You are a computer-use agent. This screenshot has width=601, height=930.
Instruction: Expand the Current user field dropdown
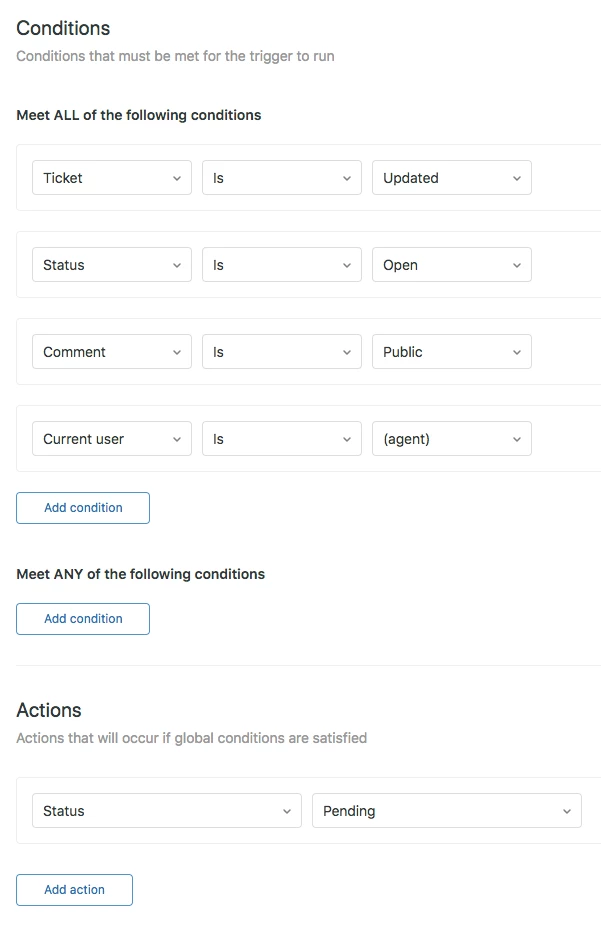[x=111, y=439]
